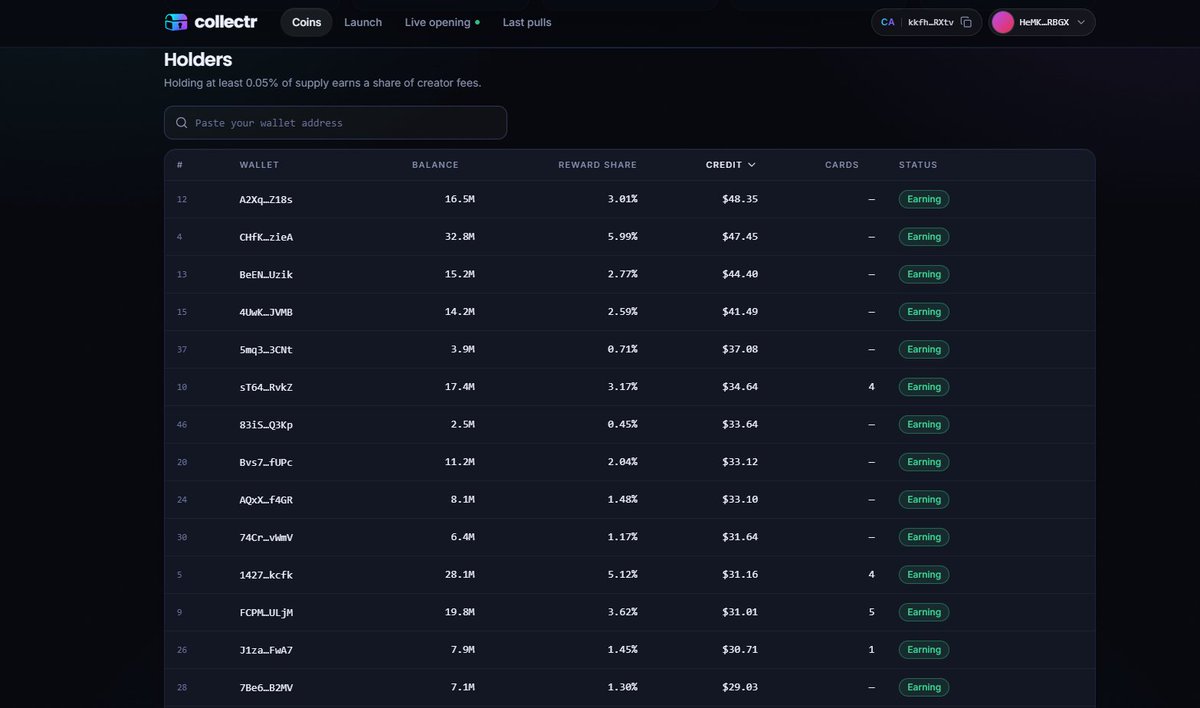Click the wallet avatar next to HeMK…RBGX

[x=1003, y=22]
